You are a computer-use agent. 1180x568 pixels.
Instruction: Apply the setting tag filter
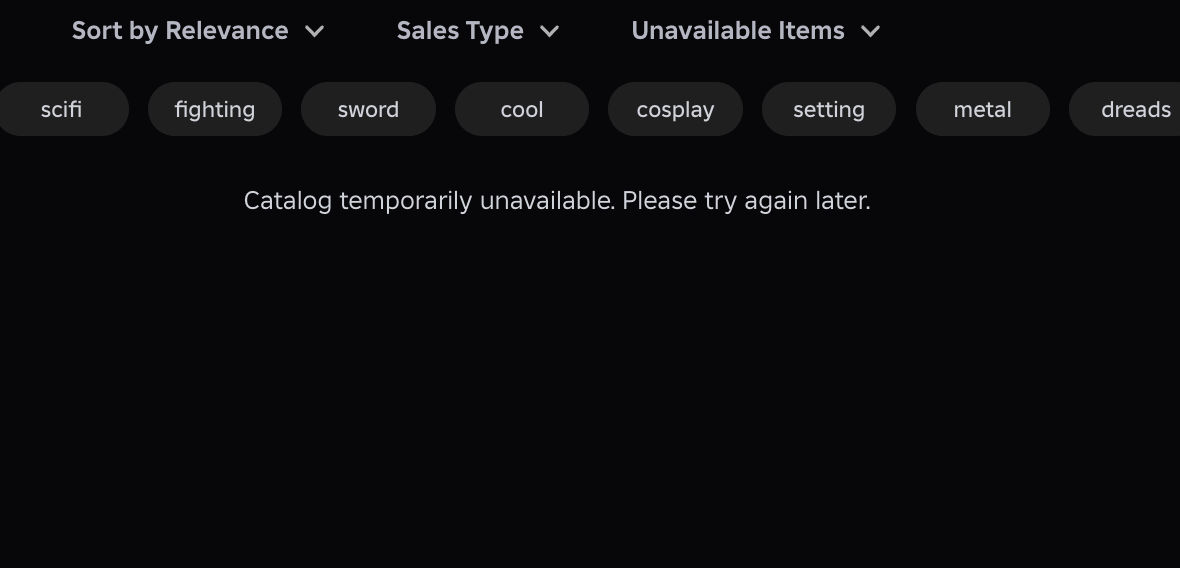(x=829, y=109)
